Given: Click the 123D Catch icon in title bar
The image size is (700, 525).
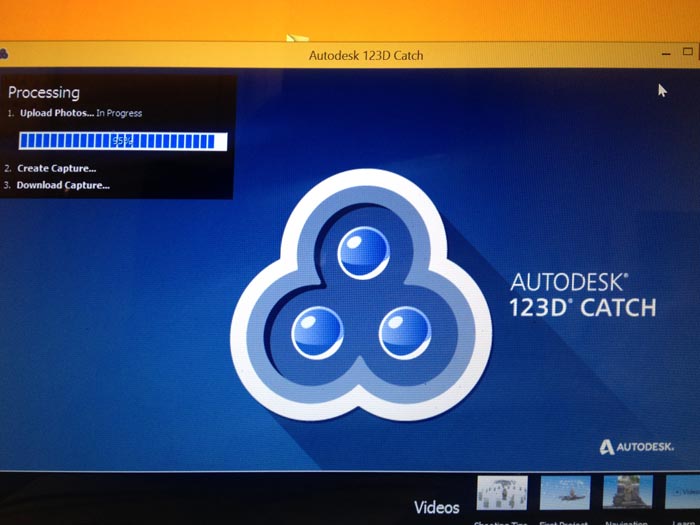Looking at the screenshot, I should click(x=4, y=55).
